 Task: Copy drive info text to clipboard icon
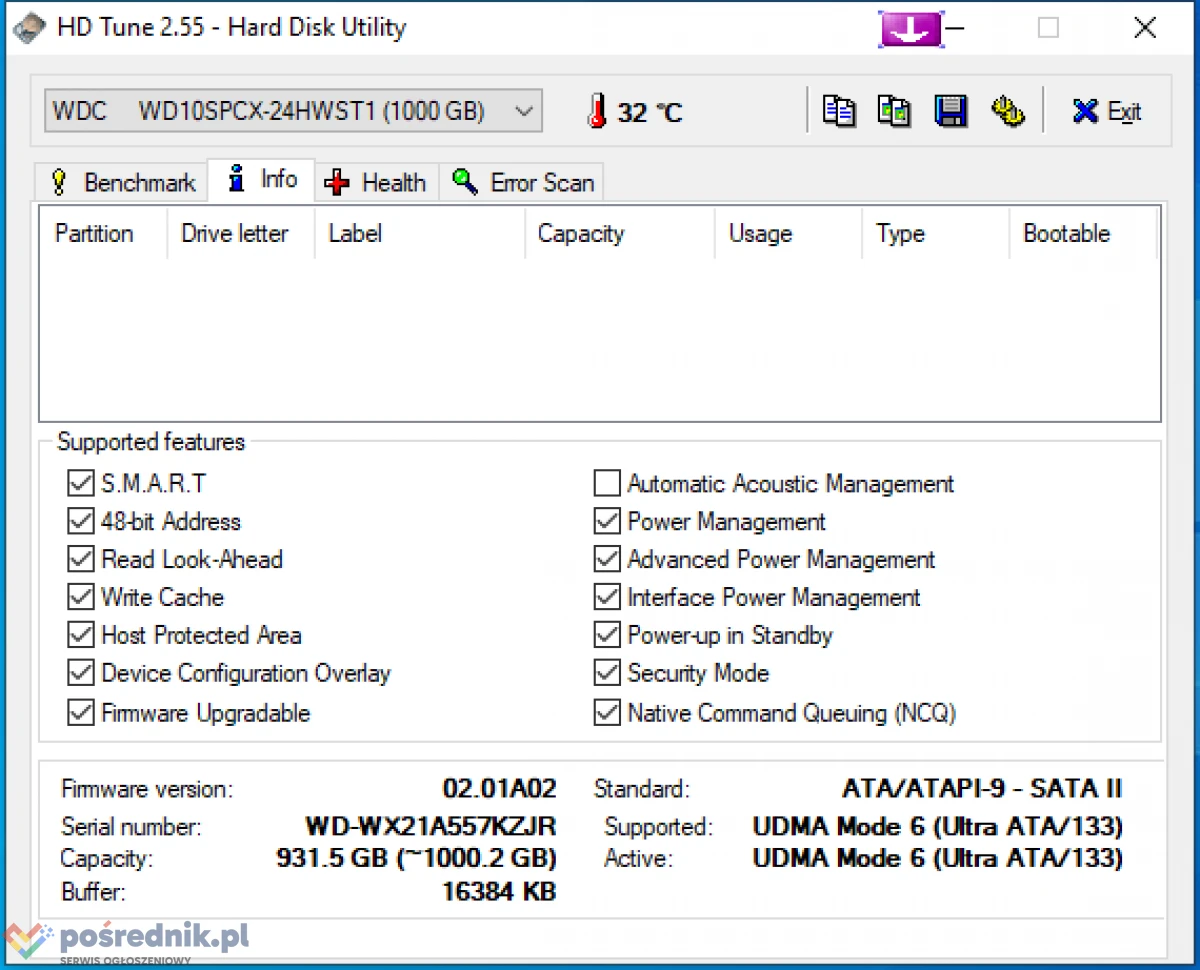(839, 111)
